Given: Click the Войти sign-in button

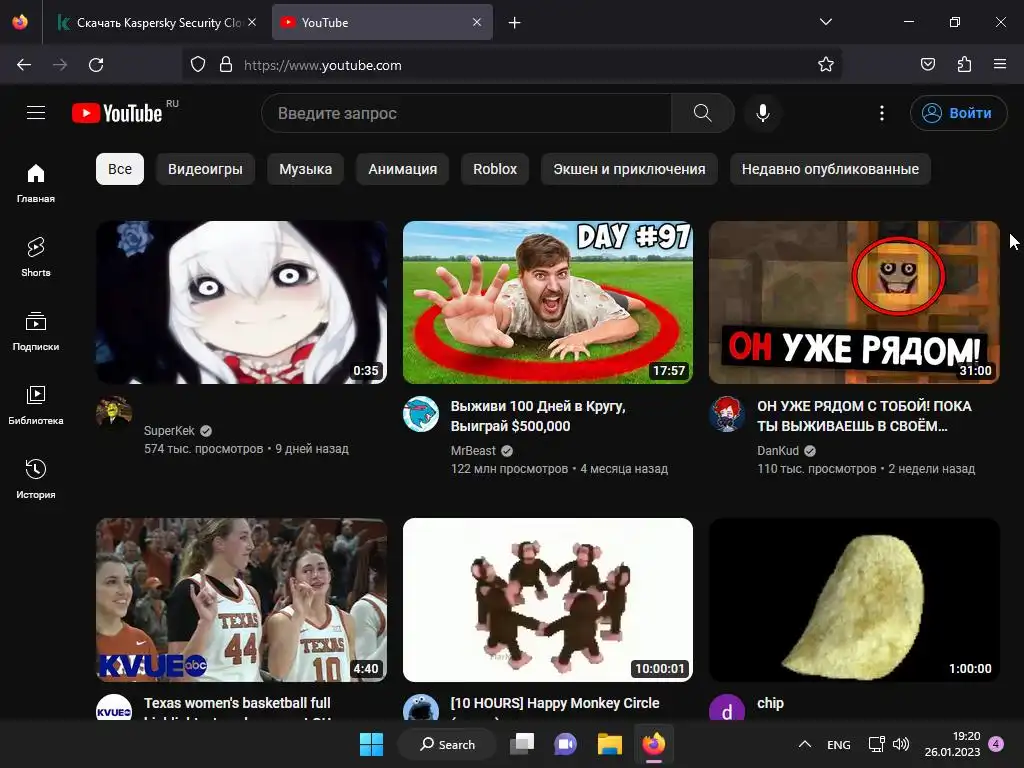Looking at the screenshot, I should pyautogui.click(x=958, y=113).
